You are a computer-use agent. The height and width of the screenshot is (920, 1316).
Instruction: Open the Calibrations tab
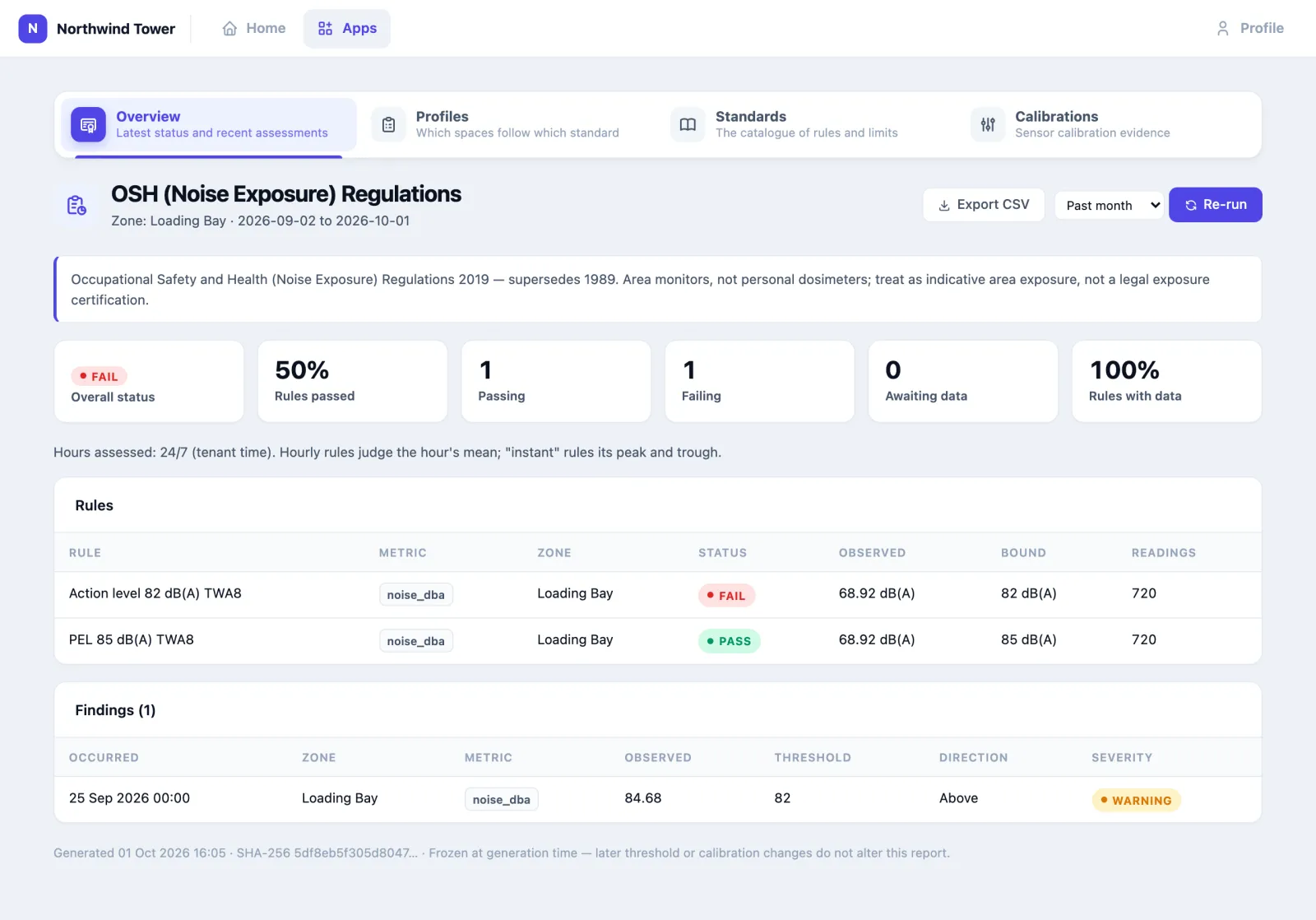point(1108,125)
